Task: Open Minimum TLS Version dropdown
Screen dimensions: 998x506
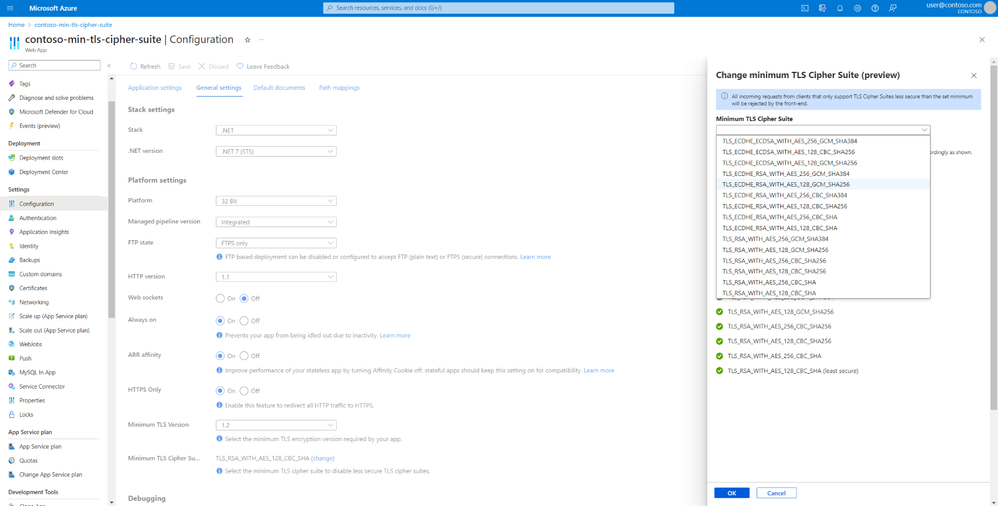Action: [x=276, y=425]
